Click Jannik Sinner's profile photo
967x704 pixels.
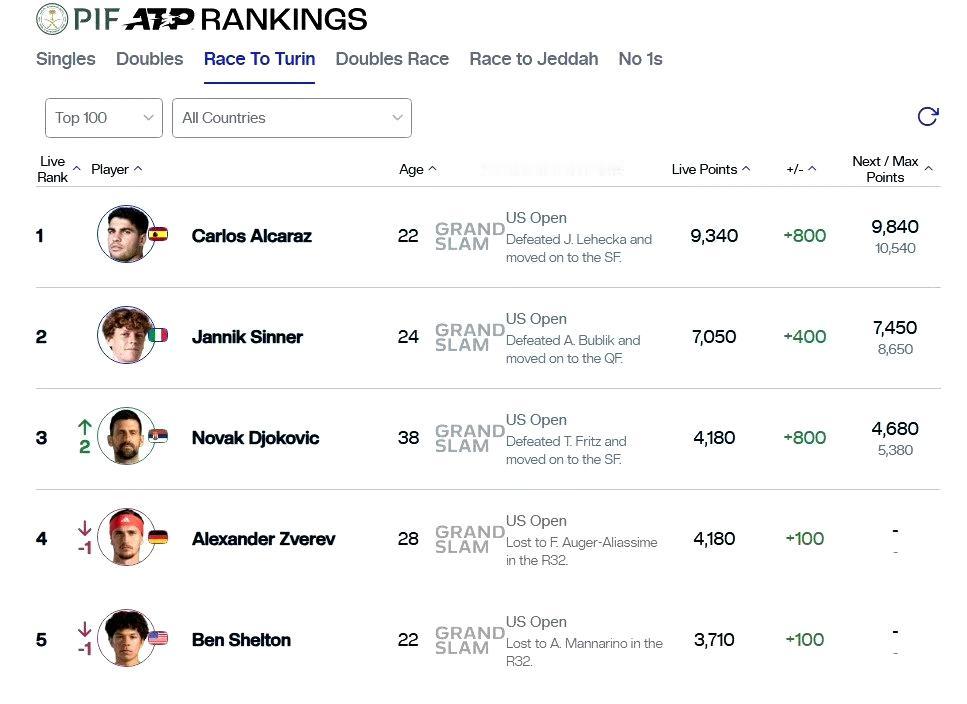point(126,335)
